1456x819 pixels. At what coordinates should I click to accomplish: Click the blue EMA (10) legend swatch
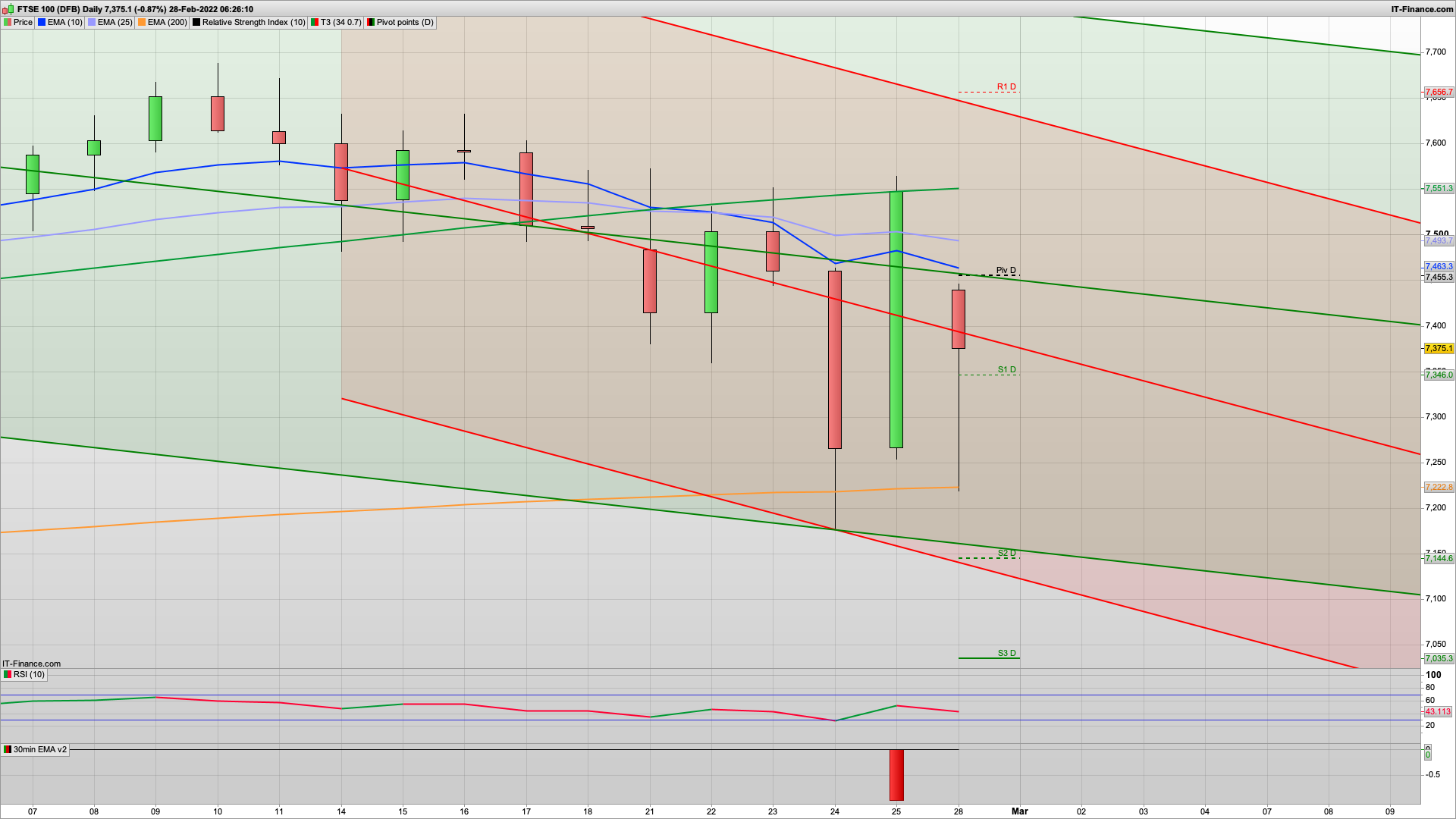42,22
